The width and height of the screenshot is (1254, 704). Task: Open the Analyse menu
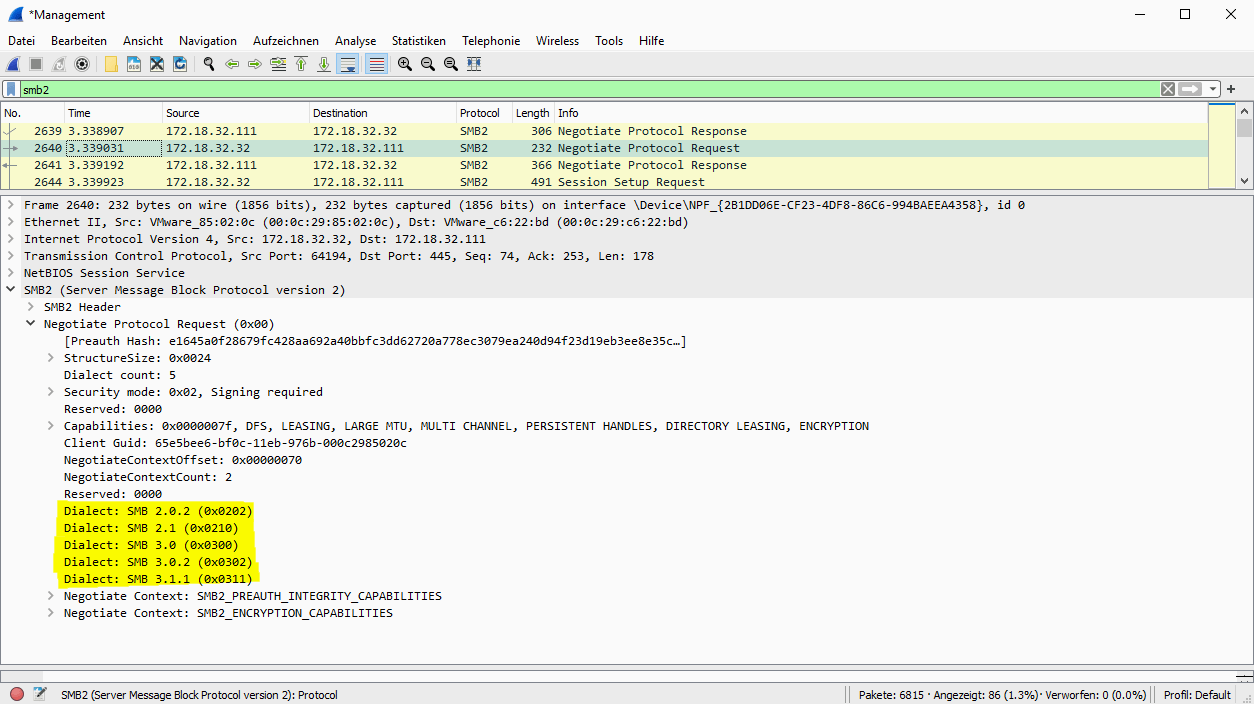tap(355, 41)
